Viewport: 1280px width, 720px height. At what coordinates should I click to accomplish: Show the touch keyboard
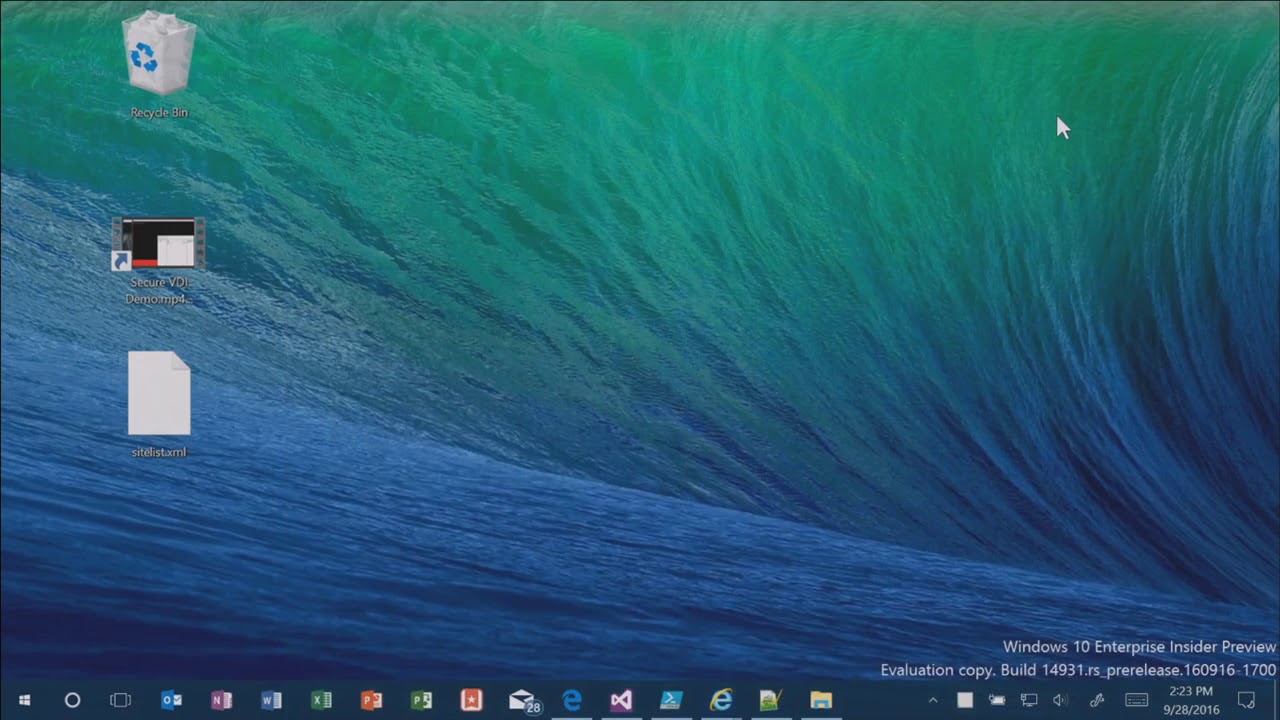point(1136,700)
